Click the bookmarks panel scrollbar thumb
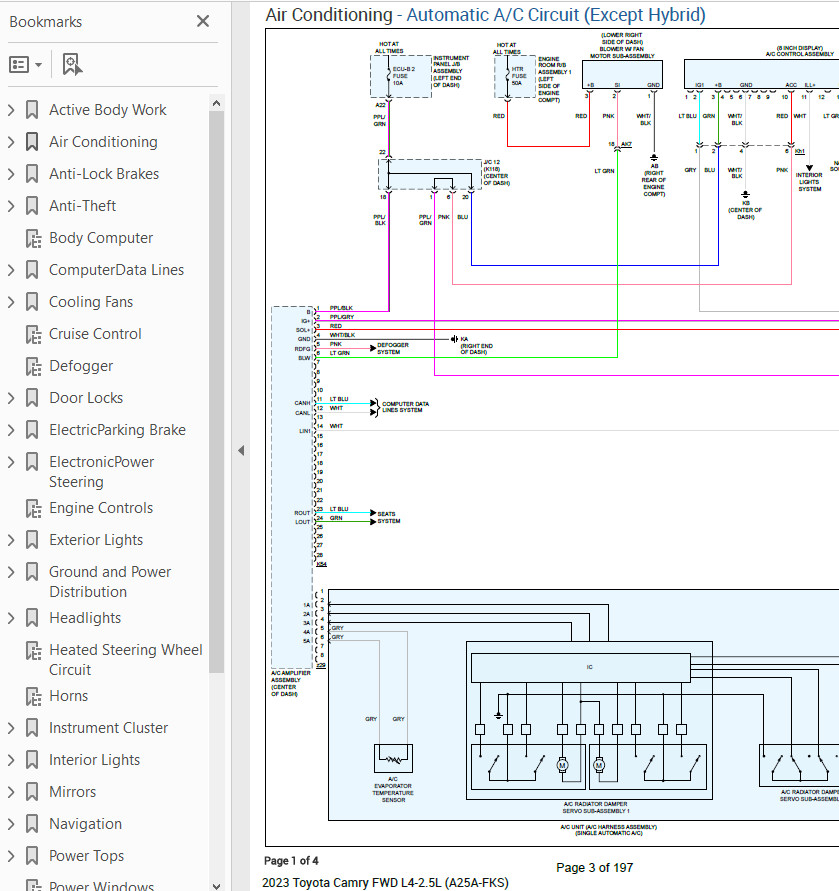The height and width of the screenshot is (891, 839). 216,392
